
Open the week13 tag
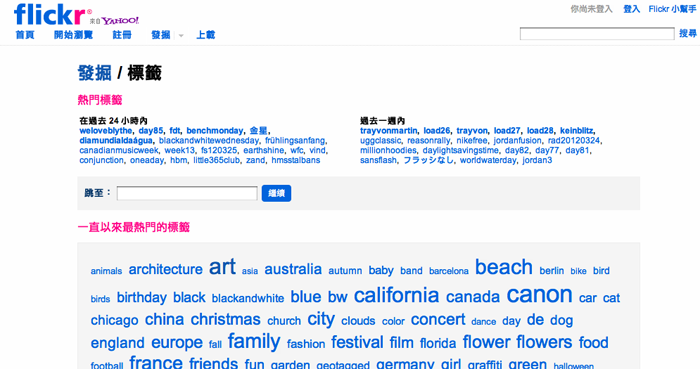pyautogui.click(x=179, y=150)
